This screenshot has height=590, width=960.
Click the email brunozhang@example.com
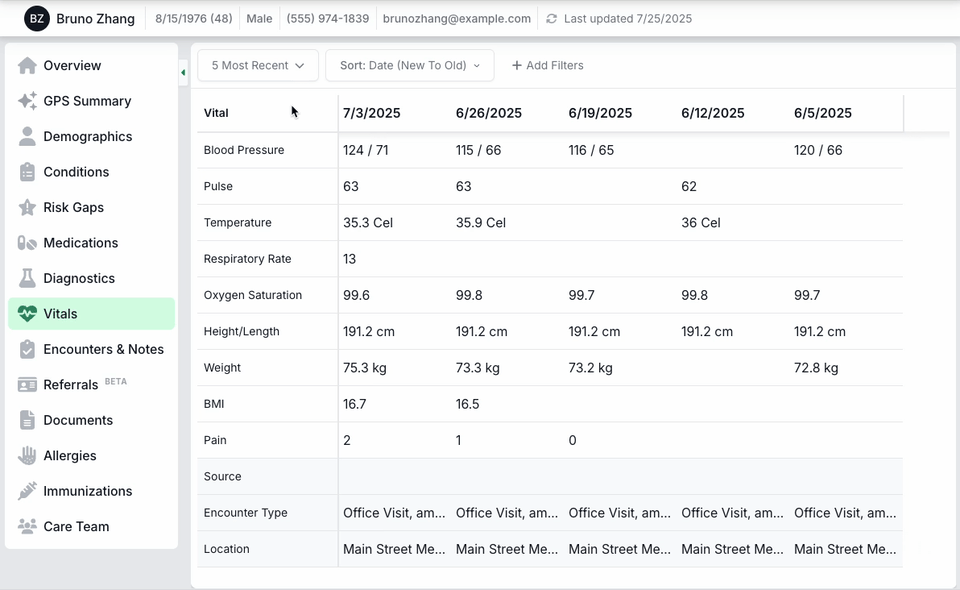coord(457,19)
